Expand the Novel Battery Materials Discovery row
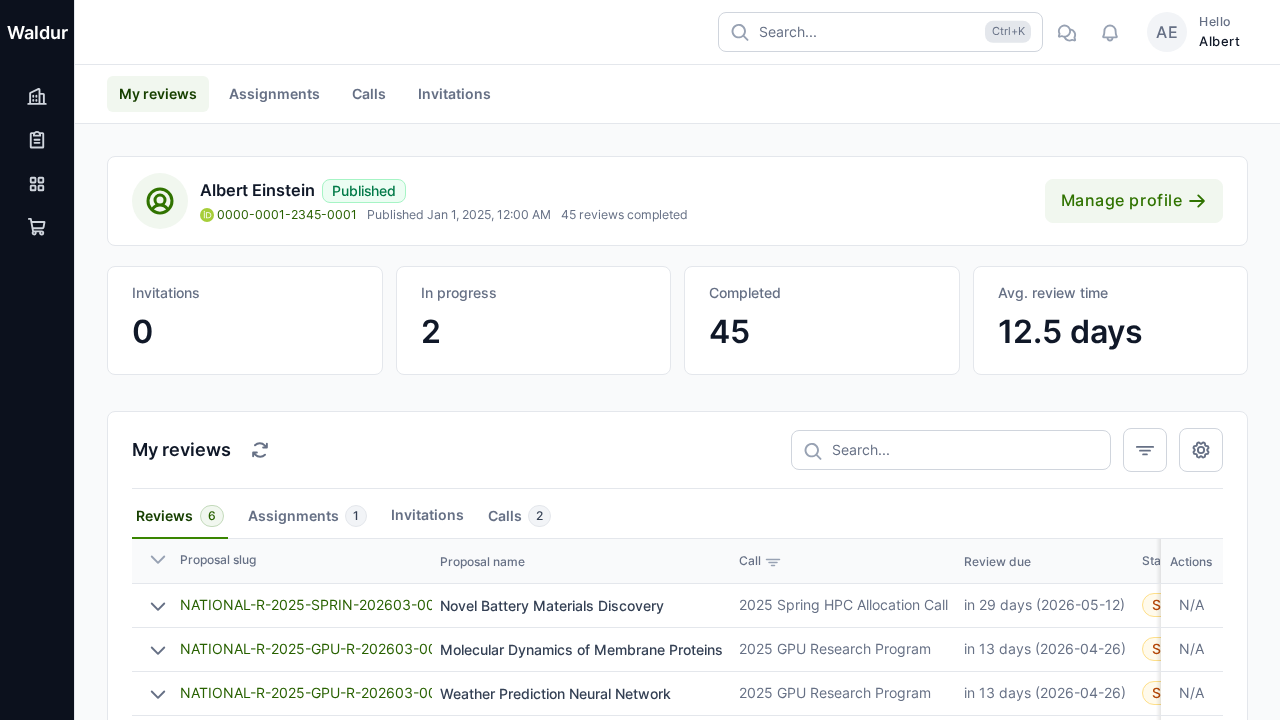 [x=158, y=606]
